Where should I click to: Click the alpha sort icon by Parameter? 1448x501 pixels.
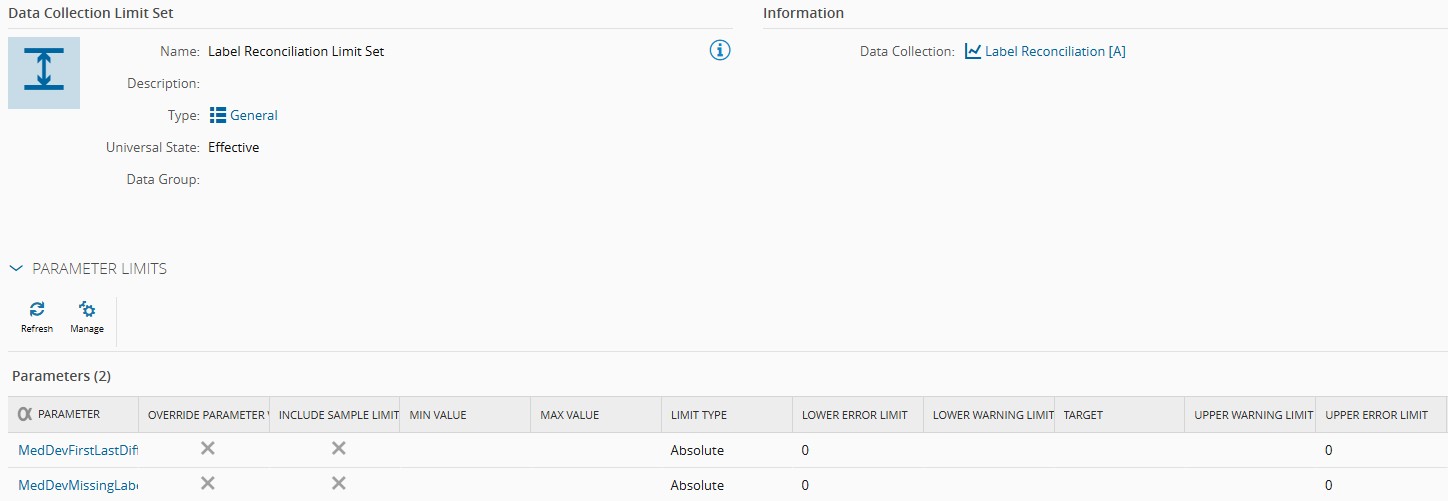coord(26,414)
